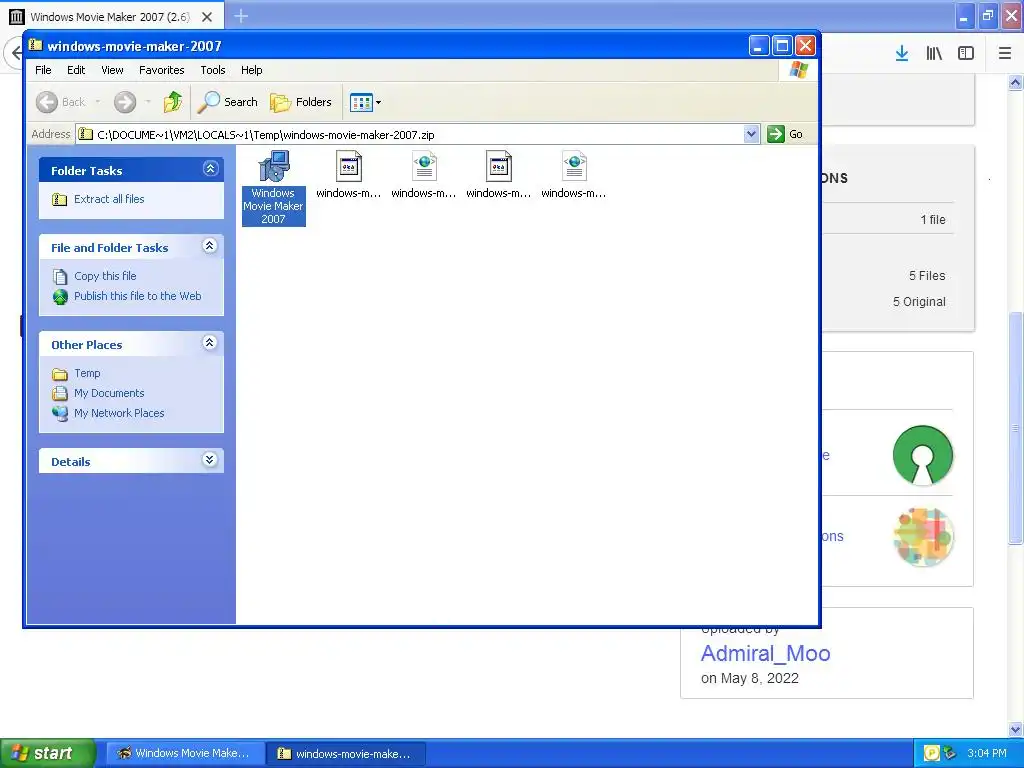
Task: Click Publish this file to the Web
Action: (137, 296)
